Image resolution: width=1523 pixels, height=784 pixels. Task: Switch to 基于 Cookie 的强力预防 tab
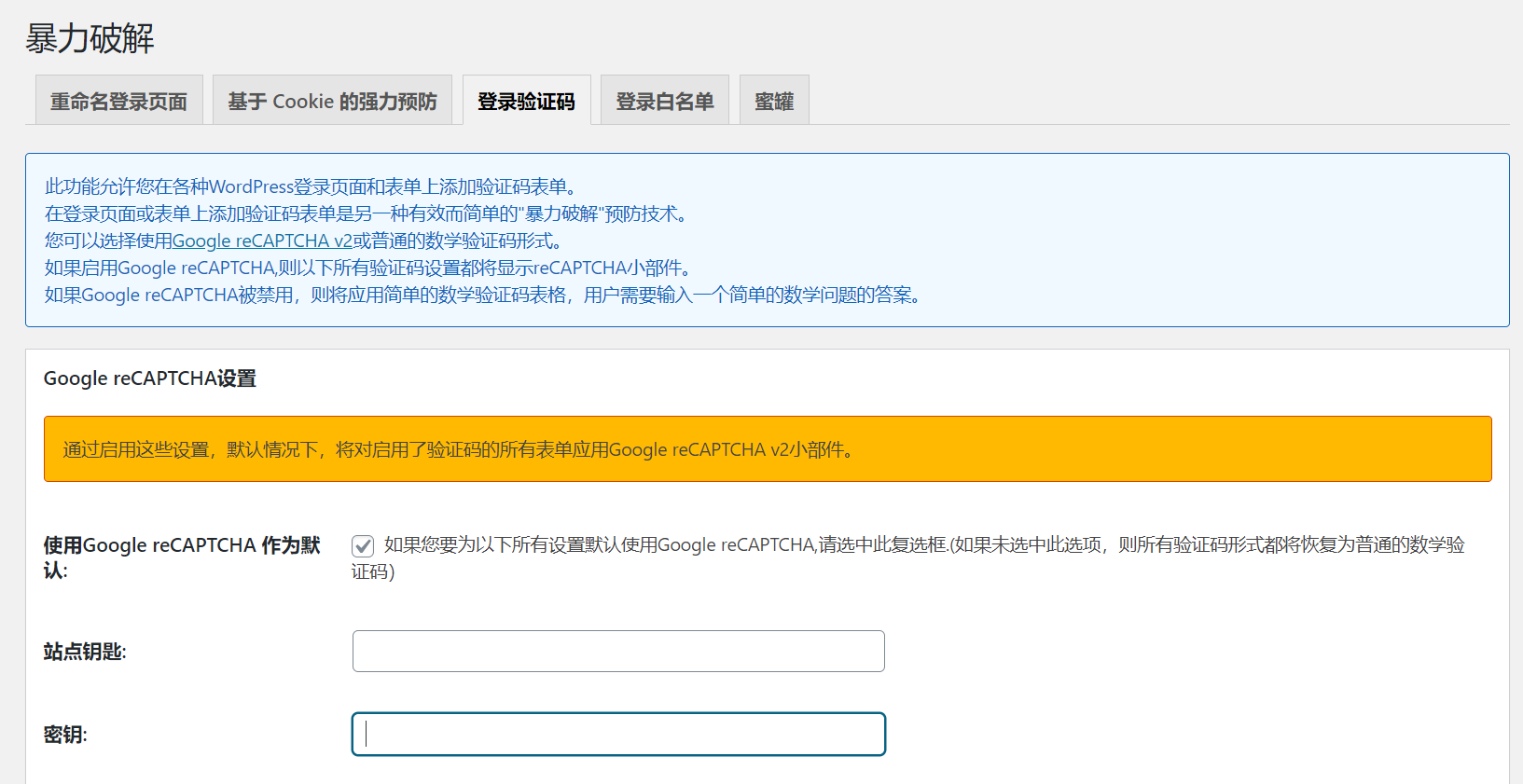(332, 101)
